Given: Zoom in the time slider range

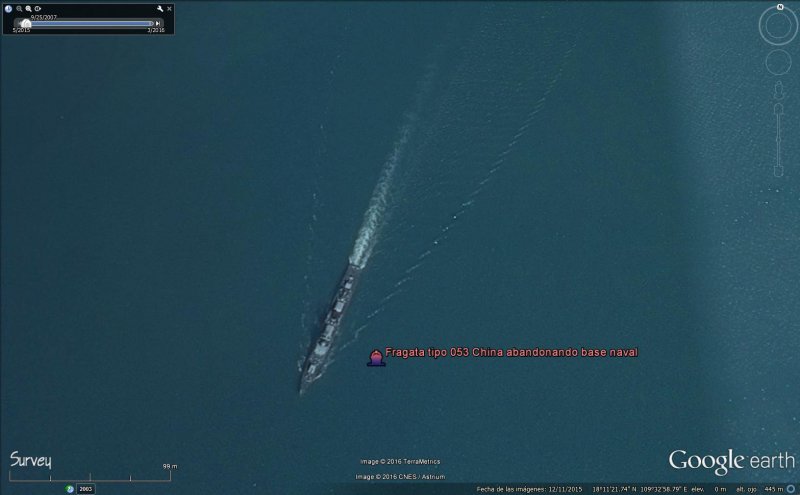Looking at the screenshot, I should 28,8.
